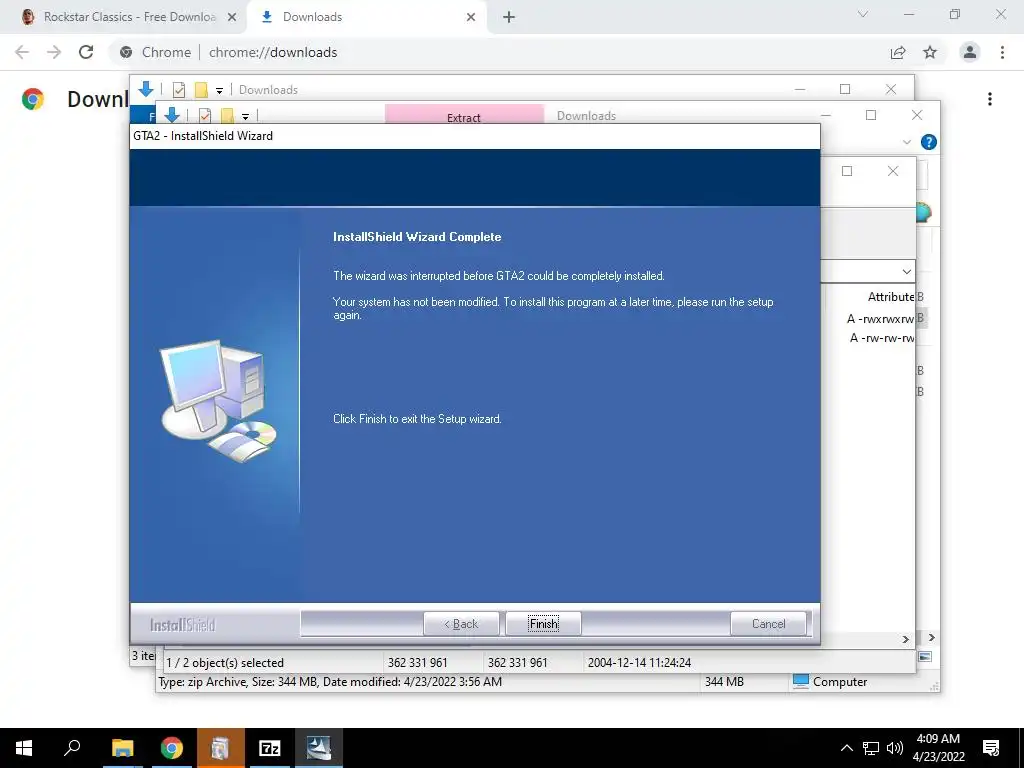Viewport: 1024px width, 768px height.
Task: Show hidden system tray icons
Action: [846, 748]
